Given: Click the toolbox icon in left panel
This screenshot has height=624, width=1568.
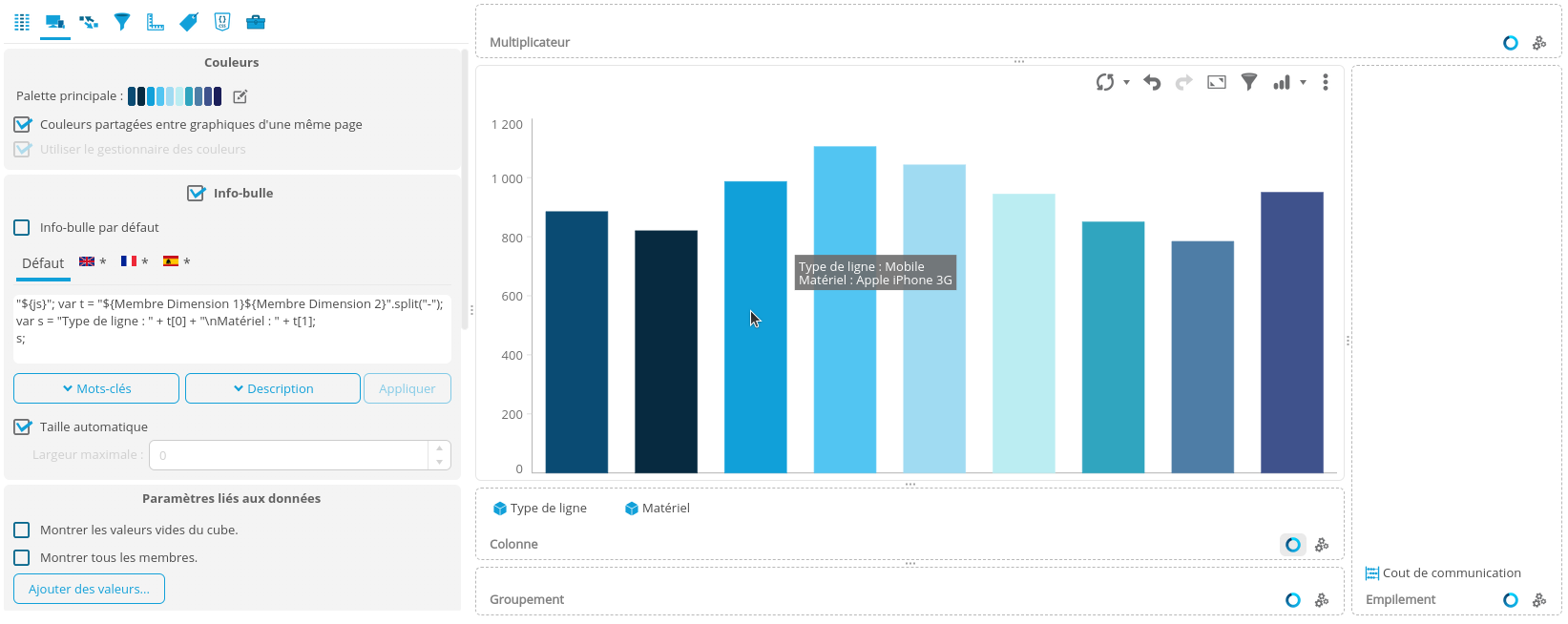Looking at the screenshot, I should pyautogui.click(x=255, y=22).
